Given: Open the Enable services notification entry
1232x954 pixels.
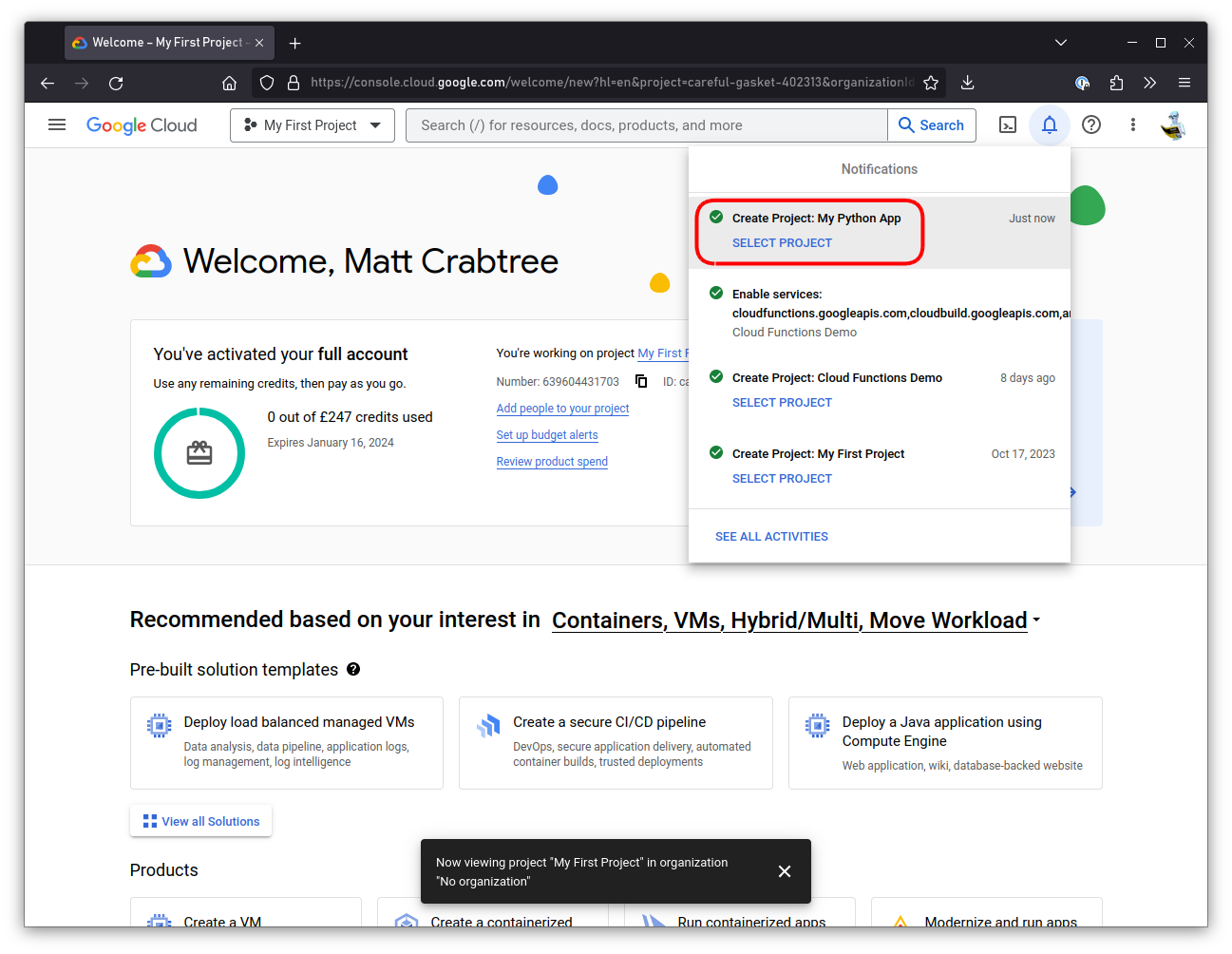Looking at the screenshot, I should click(x=880, y=313).
